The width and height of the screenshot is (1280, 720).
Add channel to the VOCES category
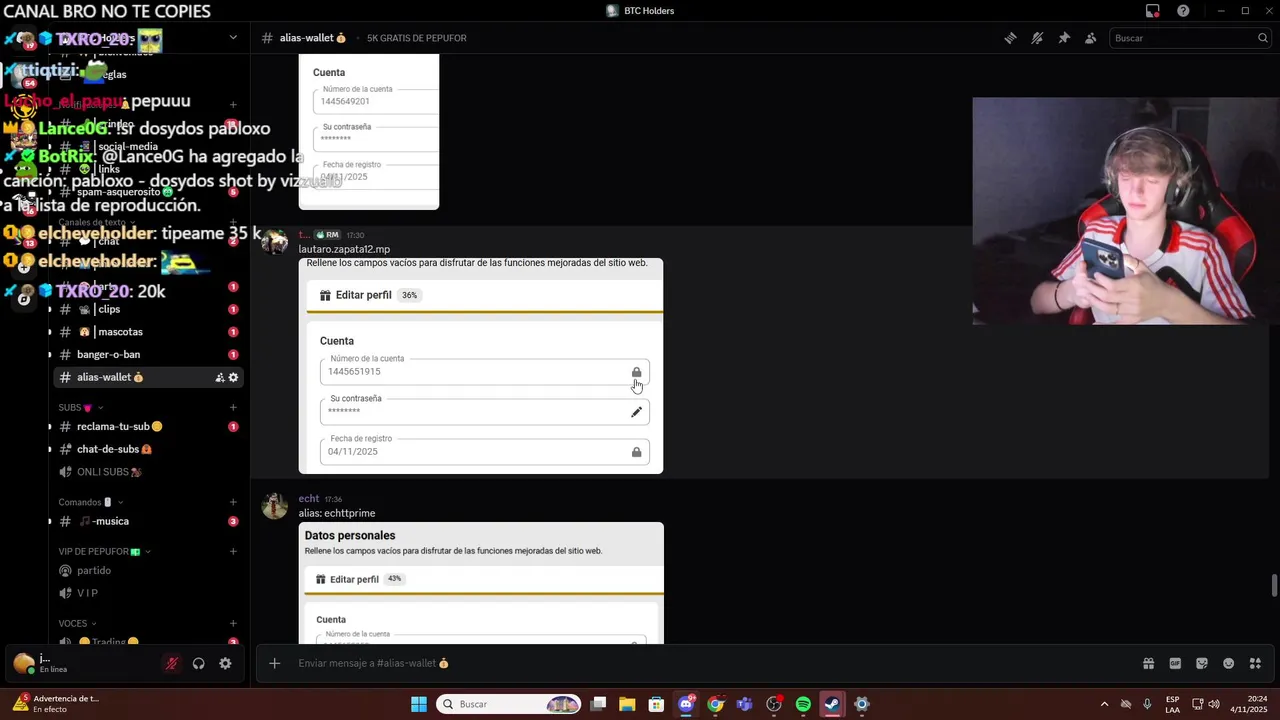click(233, 624)
